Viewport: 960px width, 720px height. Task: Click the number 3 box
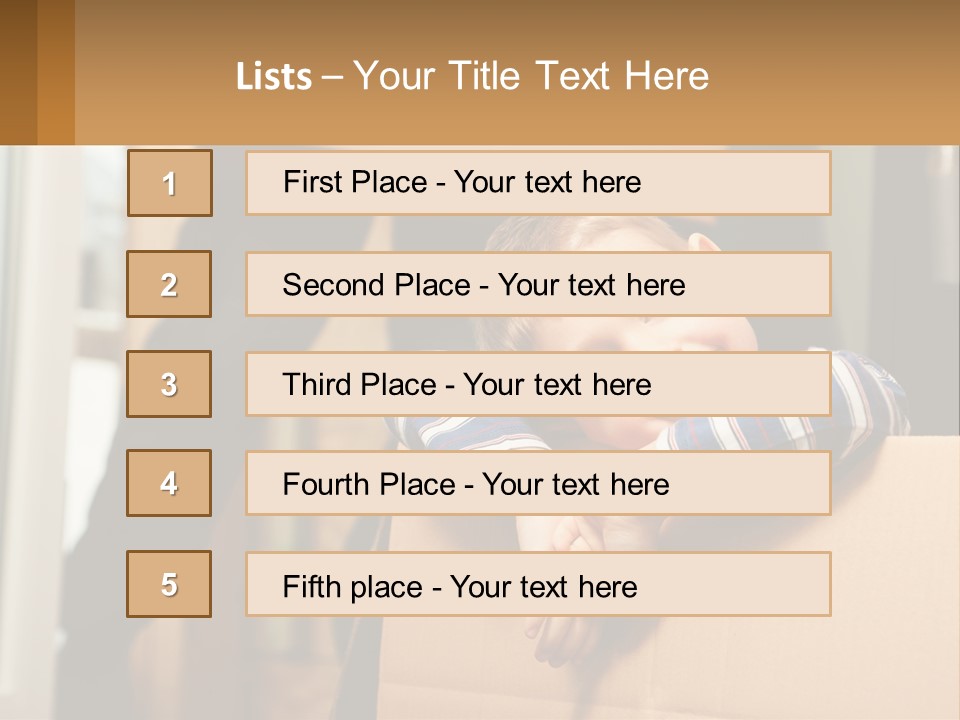point(169,384)
